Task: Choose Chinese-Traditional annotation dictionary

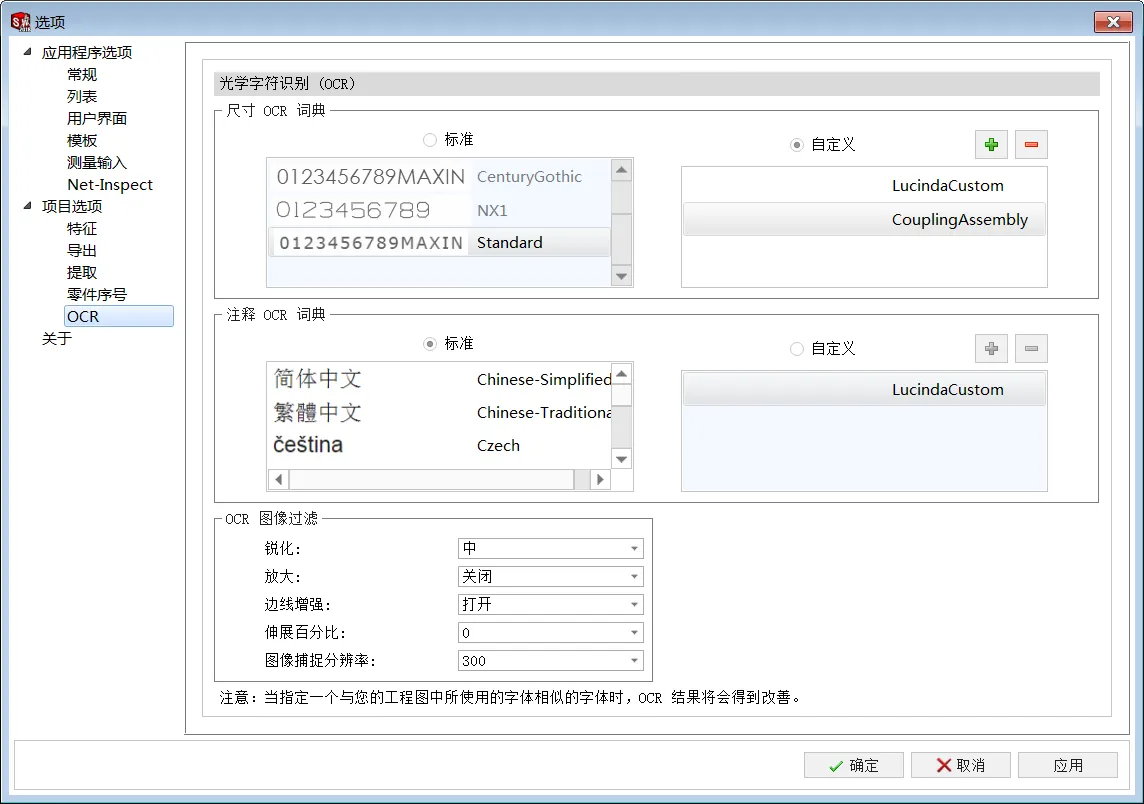Action: pos(439,412)
